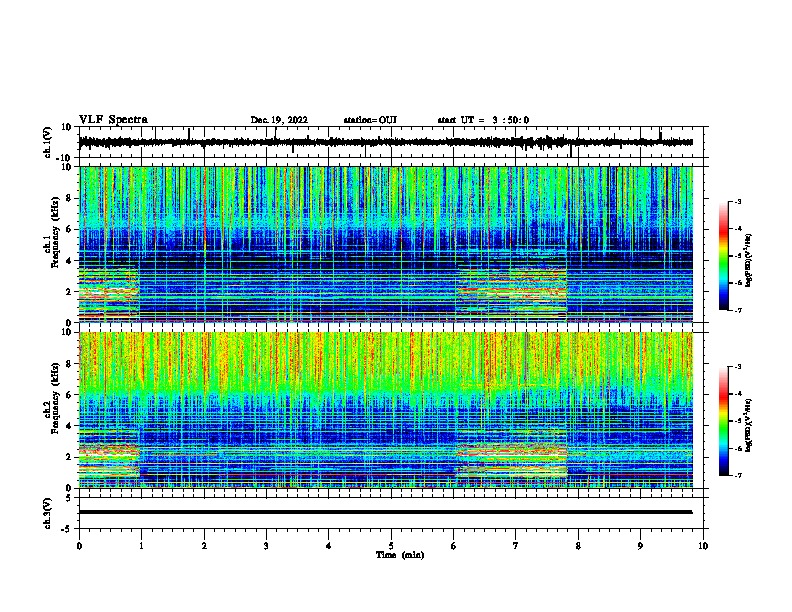The image size is (792, 612).
Task: Click the ch.2 frequency axis tick "6"
Action: click(69, 395)
